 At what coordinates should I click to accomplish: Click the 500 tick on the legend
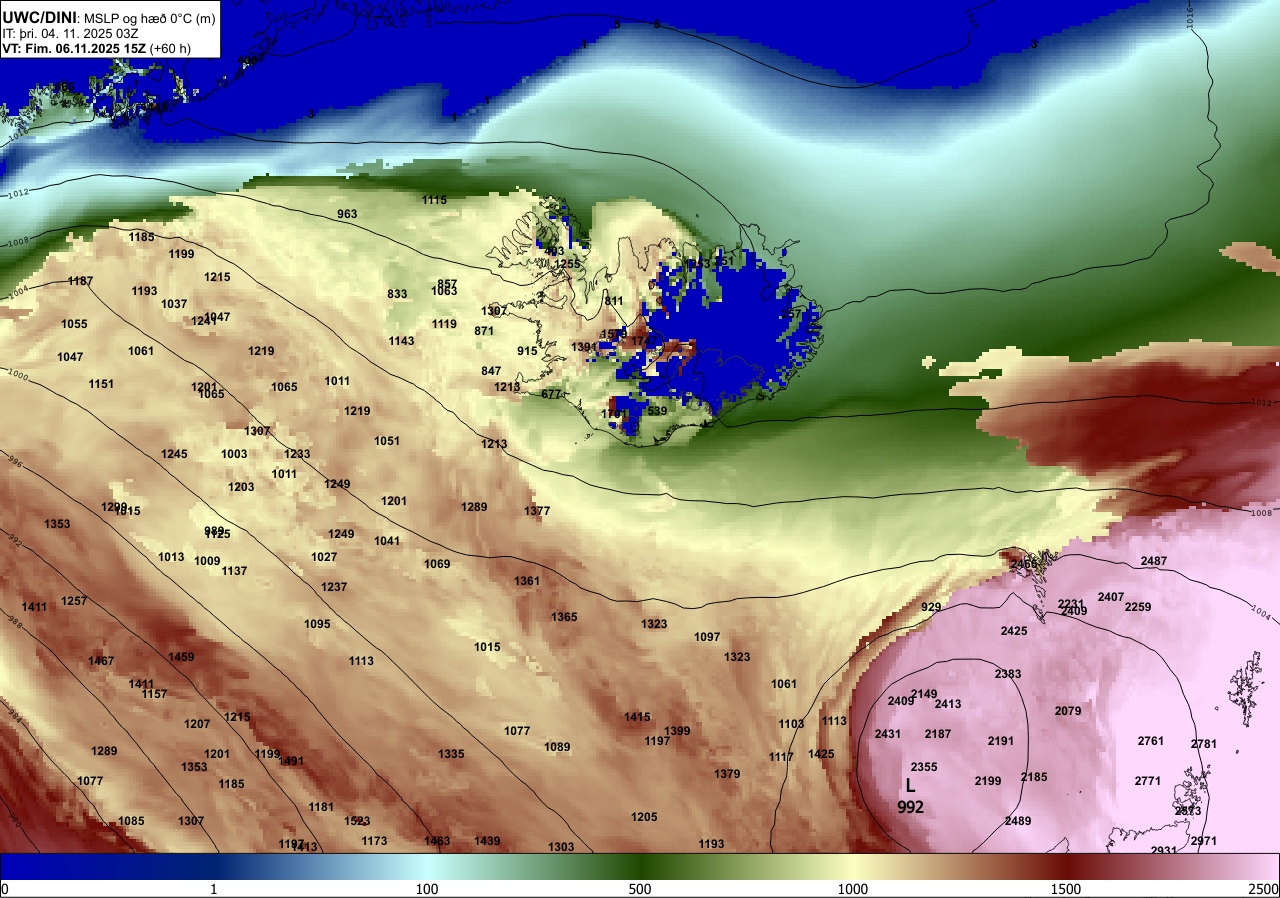coord(640,889)
